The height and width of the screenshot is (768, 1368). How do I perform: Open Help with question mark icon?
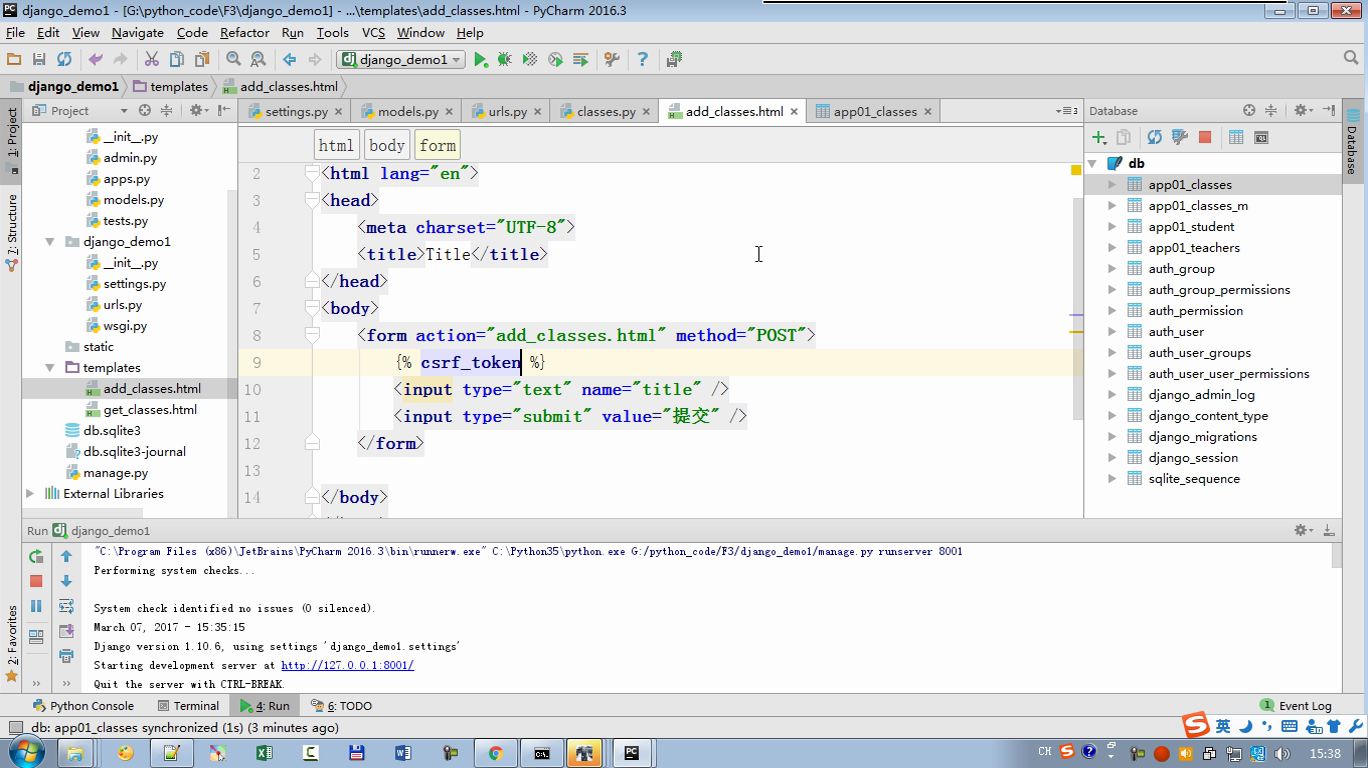pos(642,60)
